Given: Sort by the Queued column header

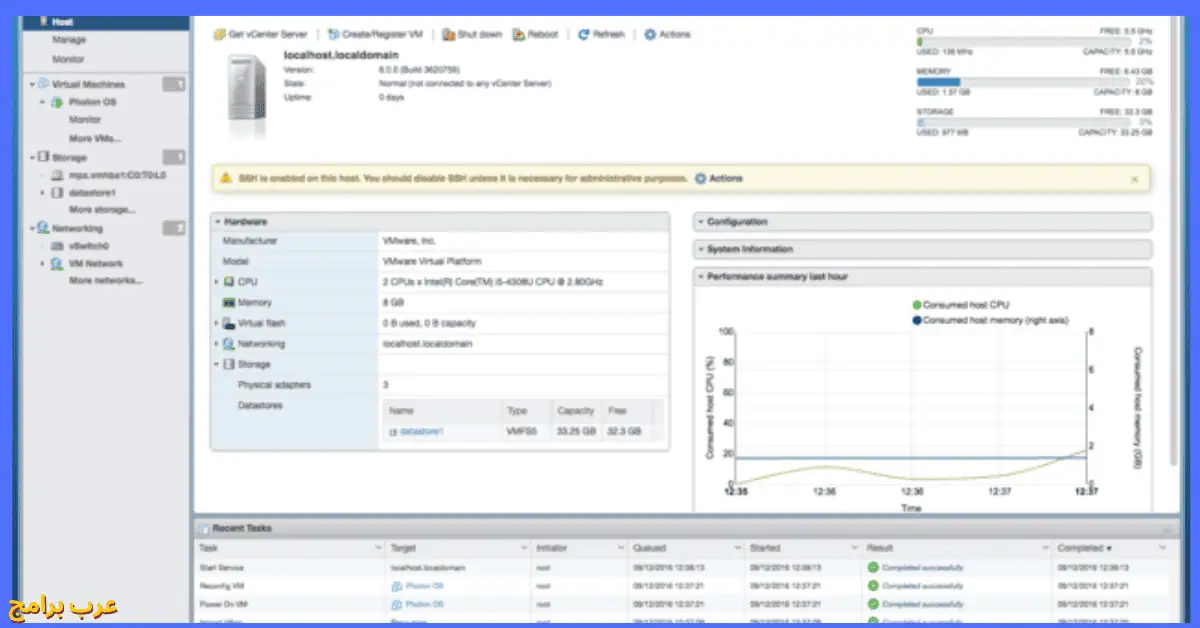Looking at the screenshot, I should coord(650,548).
